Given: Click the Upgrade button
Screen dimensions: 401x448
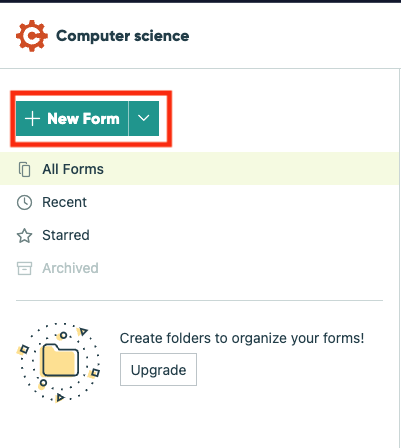Looking at the screenshot, I should tap(158, 370).
